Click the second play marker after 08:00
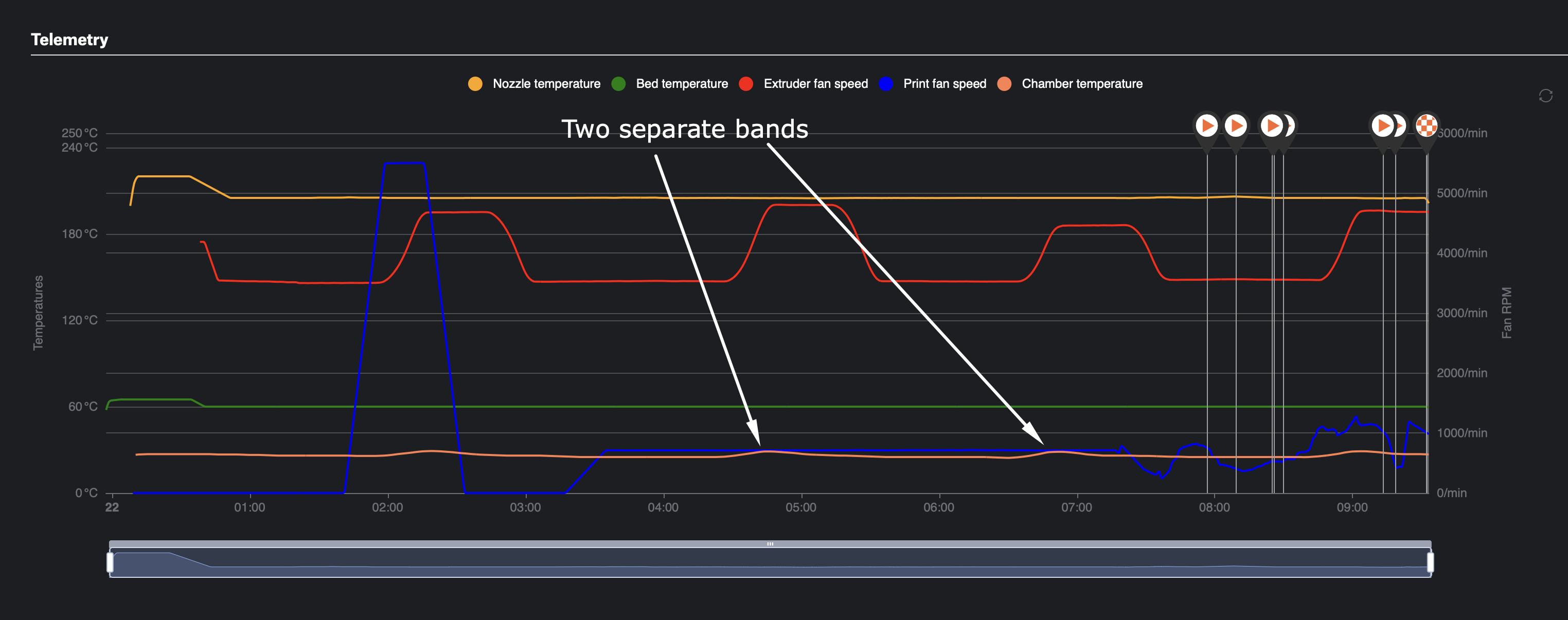Screen dimensions: 1568x620 tap(1236, 126)
